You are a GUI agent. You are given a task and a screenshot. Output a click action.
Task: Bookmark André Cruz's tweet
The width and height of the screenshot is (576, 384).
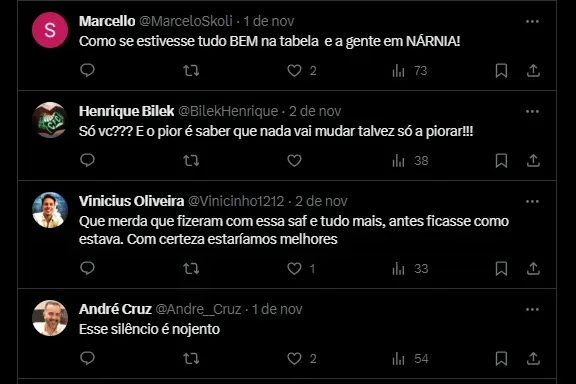coord(501,358)
